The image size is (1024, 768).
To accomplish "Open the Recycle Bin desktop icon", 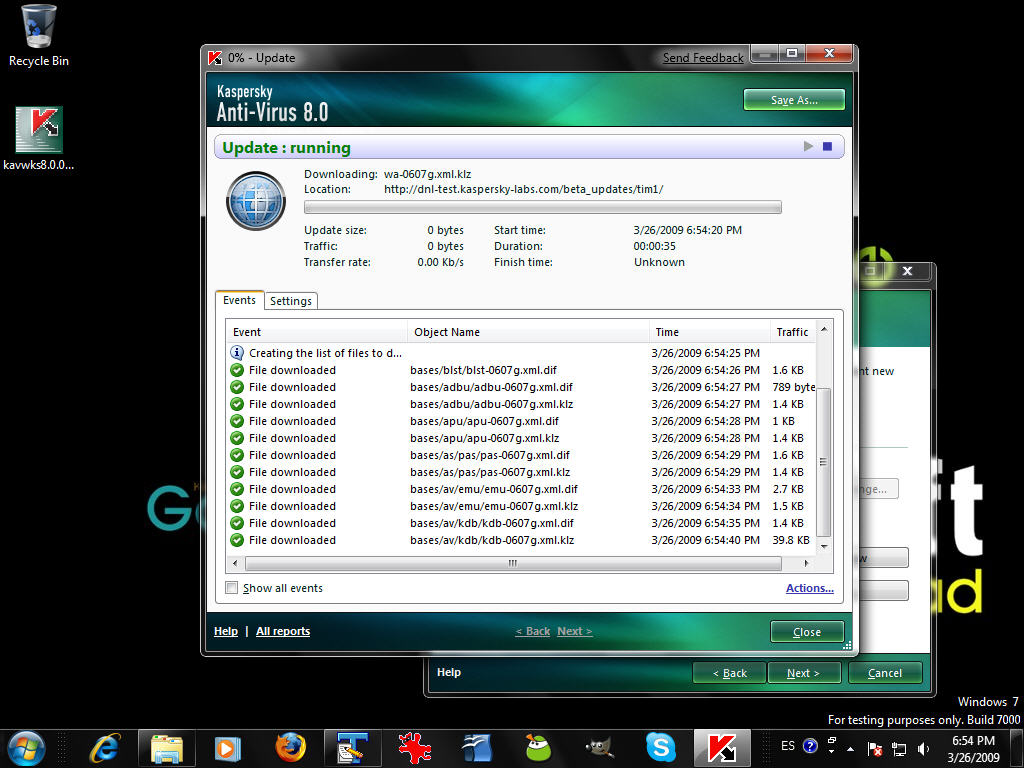I will tap(38, 36).
